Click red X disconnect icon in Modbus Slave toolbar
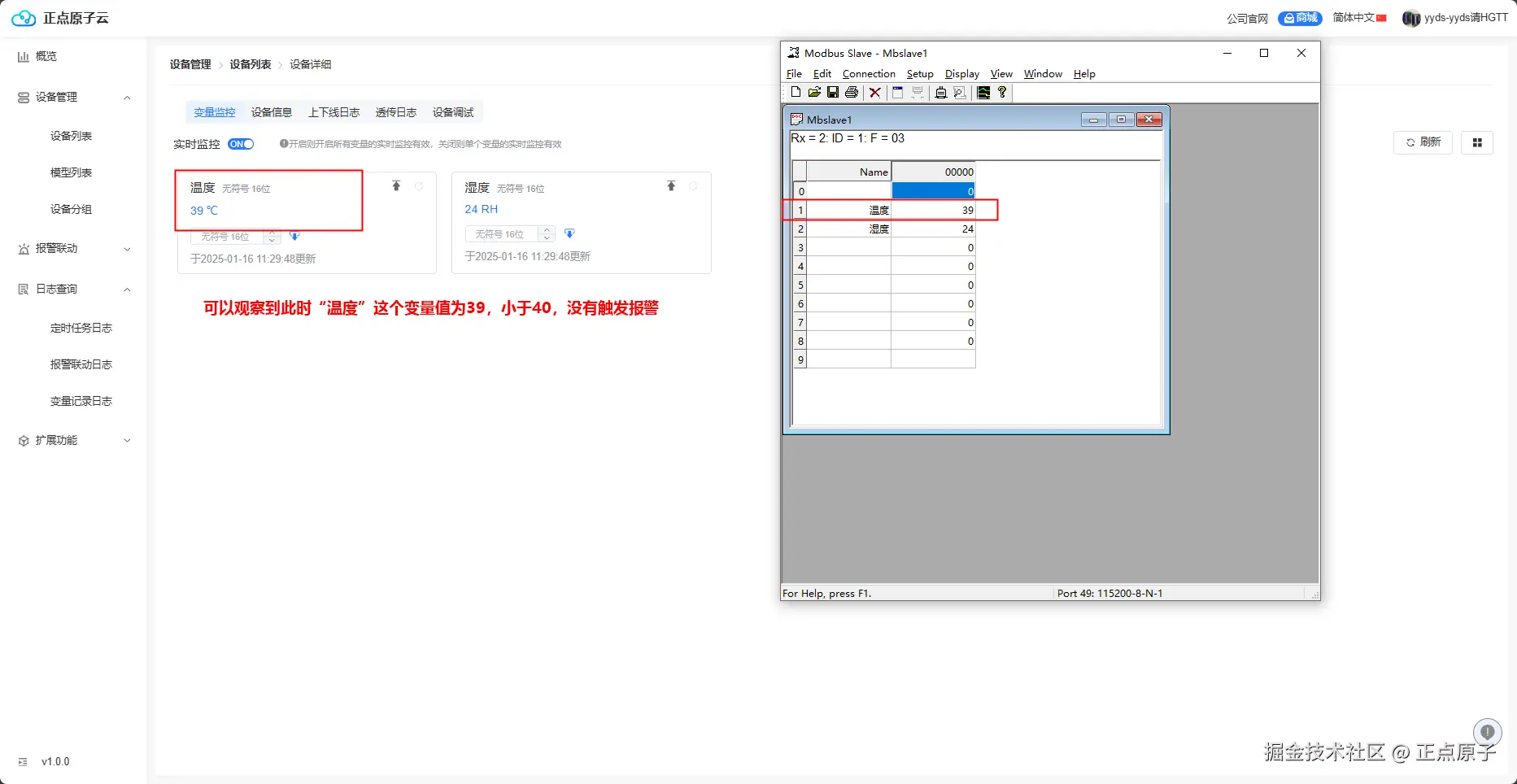Image resolution: width=1517 pixels, height=784 pixels. [x=875, y=92]
